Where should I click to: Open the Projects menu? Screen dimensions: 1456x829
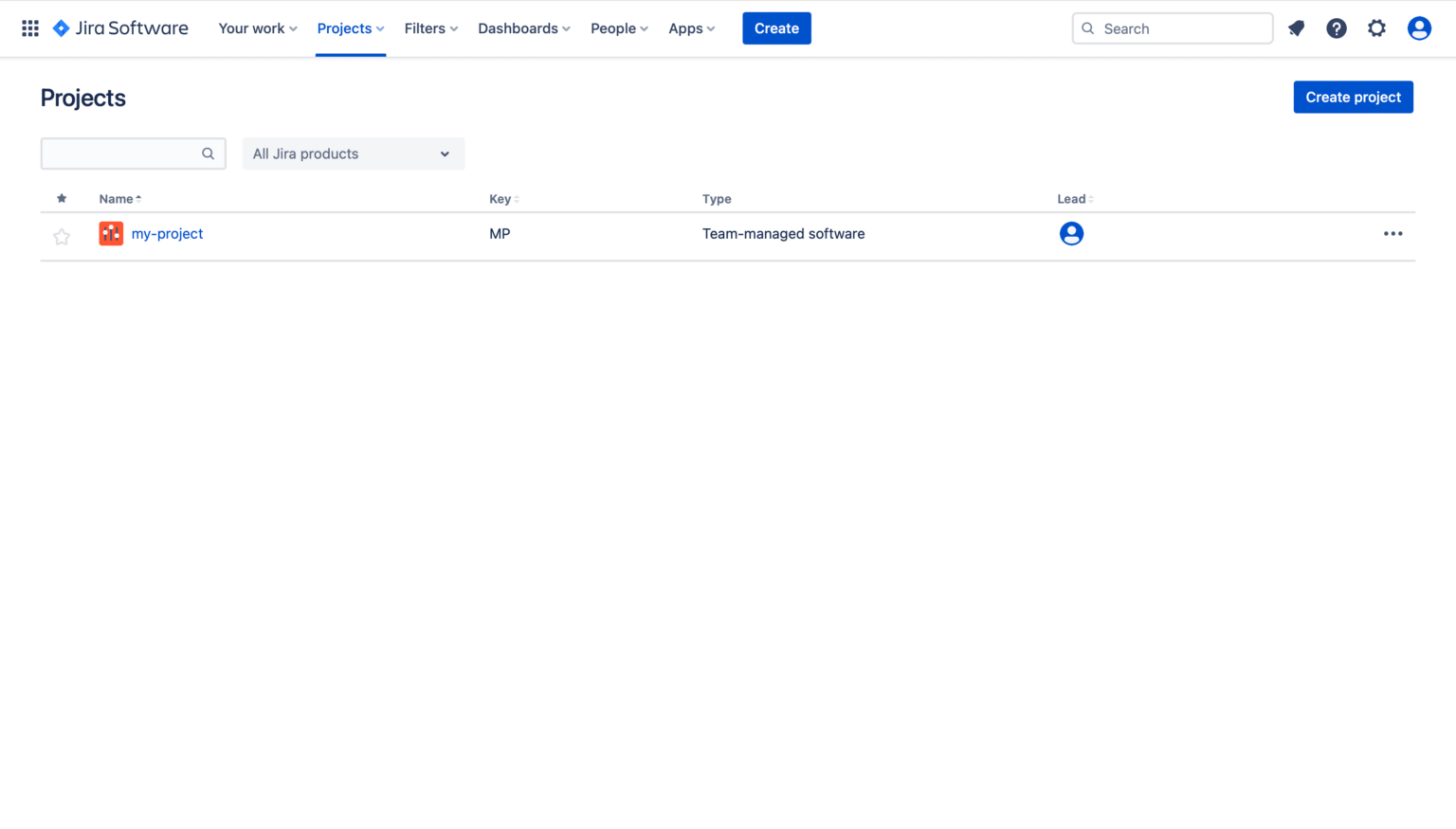pyautogui.click(x=350, y=28)
